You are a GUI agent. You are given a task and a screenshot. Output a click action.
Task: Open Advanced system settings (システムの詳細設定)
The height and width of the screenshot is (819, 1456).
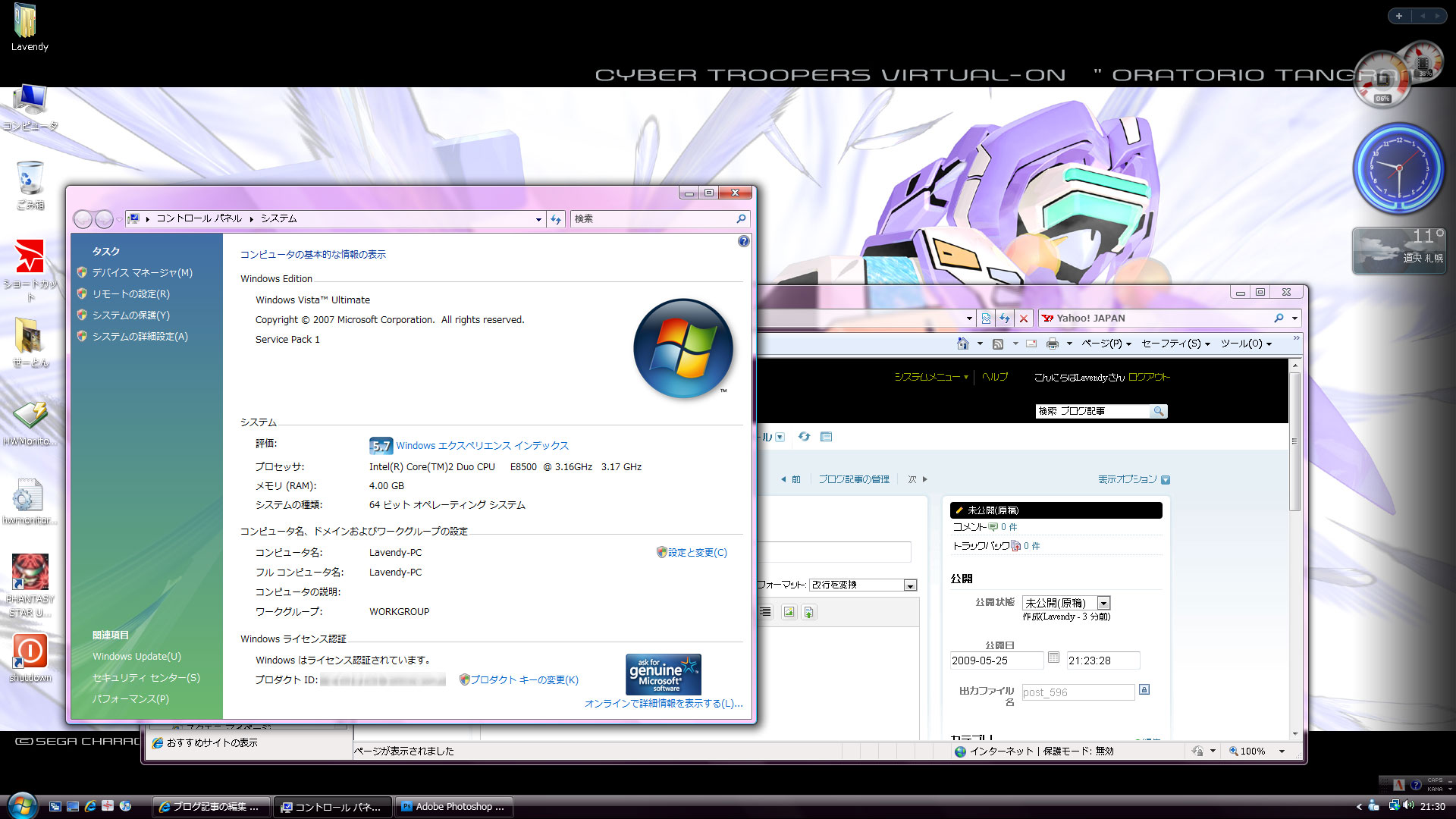[x=140, y=337]
